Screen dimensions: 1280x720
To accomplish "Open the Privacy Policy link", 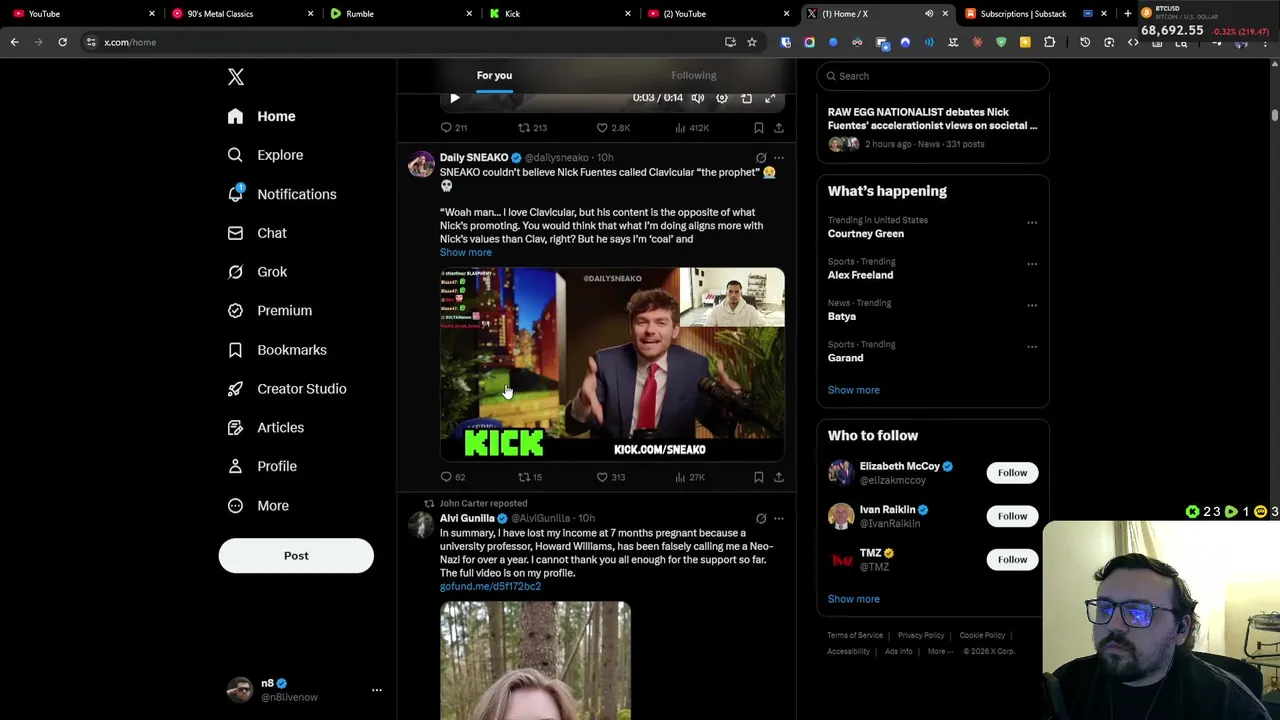I will coord(921,636).
